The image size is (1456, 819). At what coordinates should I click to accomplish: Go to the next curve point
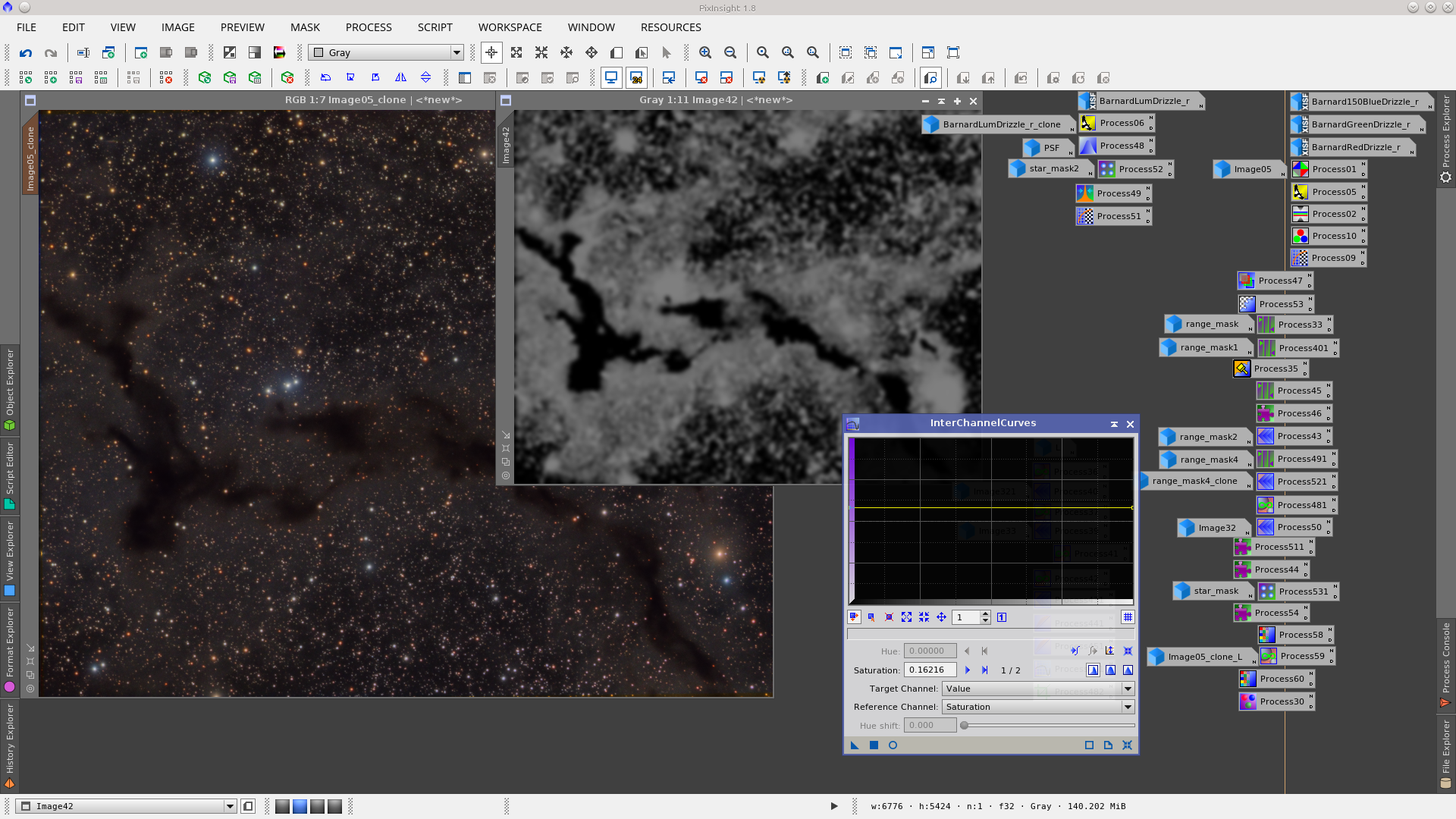click(967, 670)
